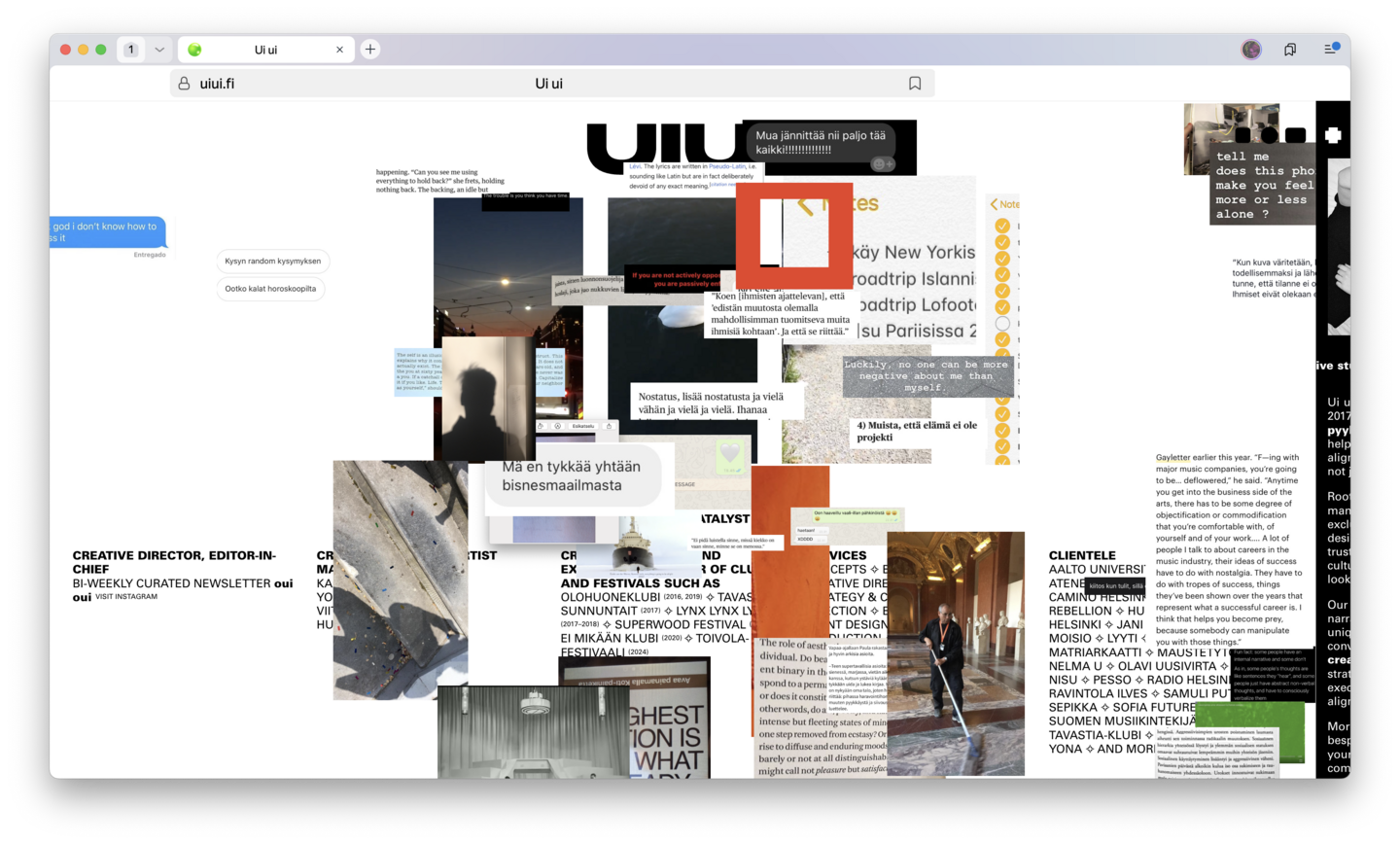Click the yellow back chevron beside 'Note'
The width and height of the screenshot is (1400, 844).
pyautogui.click(x=994, y=204)
